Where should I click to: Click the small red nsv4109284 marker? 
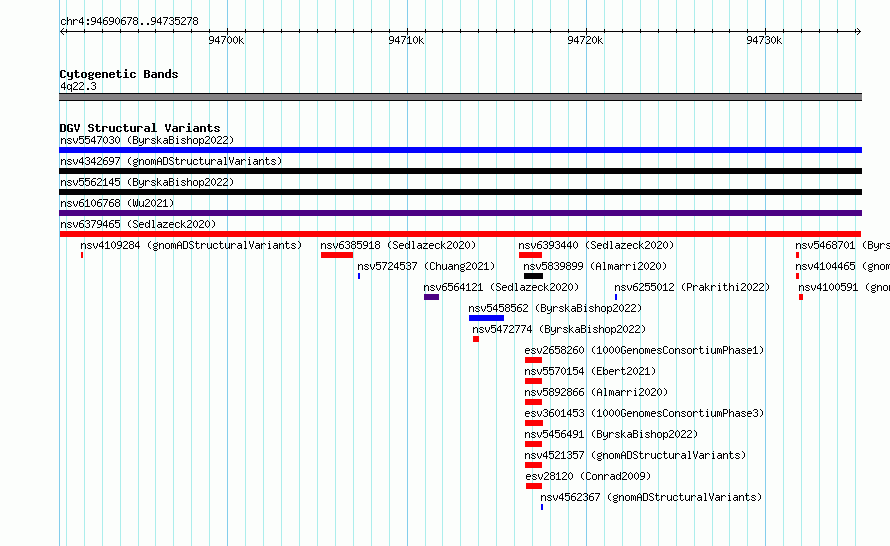point(82,255)
